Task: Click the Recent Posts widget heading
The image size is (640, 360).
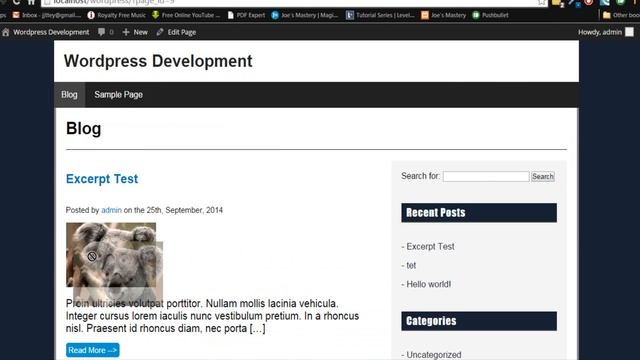Action: pos(479,213)
